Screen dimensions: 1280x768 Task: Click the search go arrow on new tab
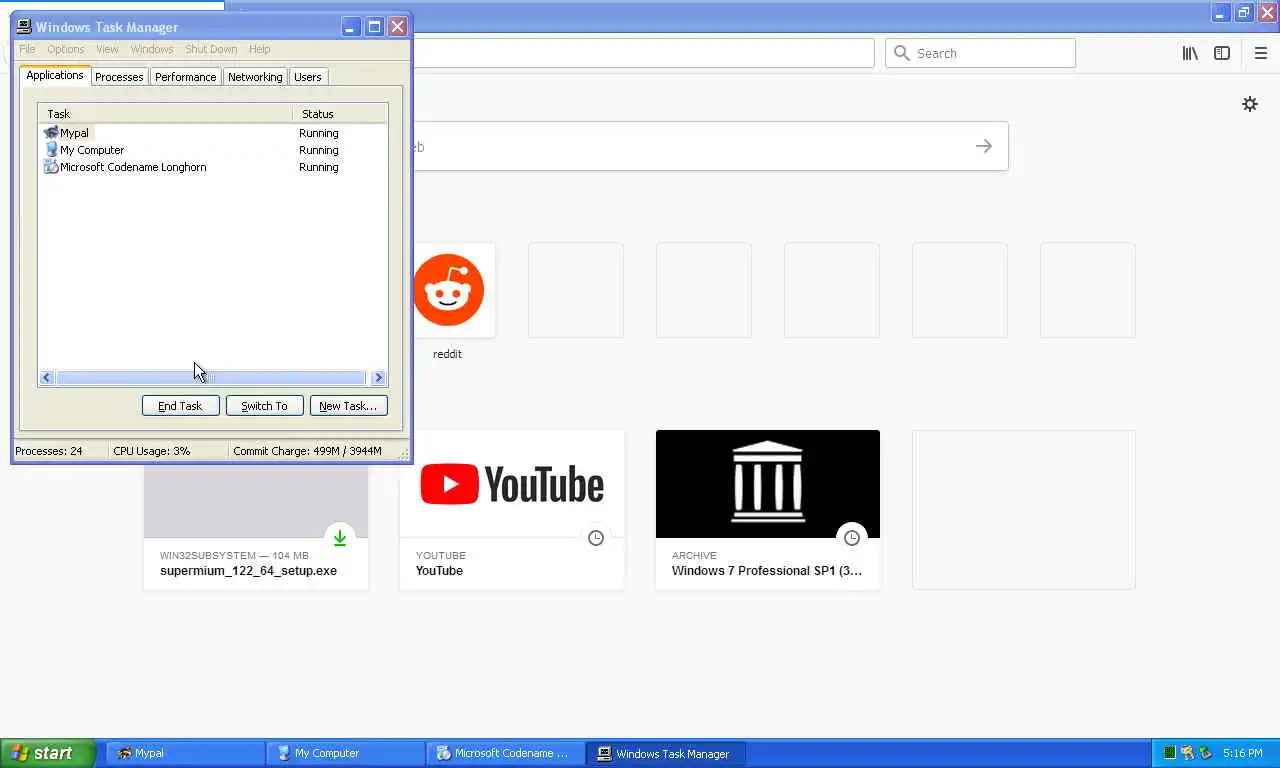(984, 146)
